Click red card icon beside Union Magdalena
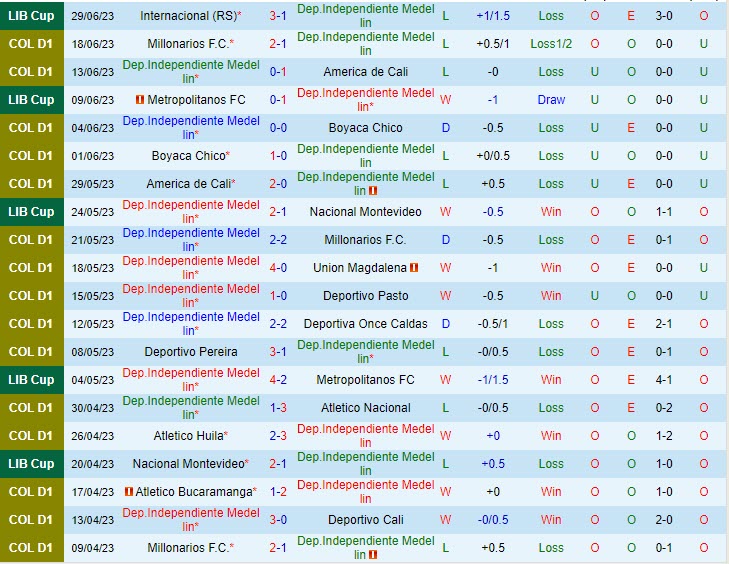 click(x=414, y=268)
